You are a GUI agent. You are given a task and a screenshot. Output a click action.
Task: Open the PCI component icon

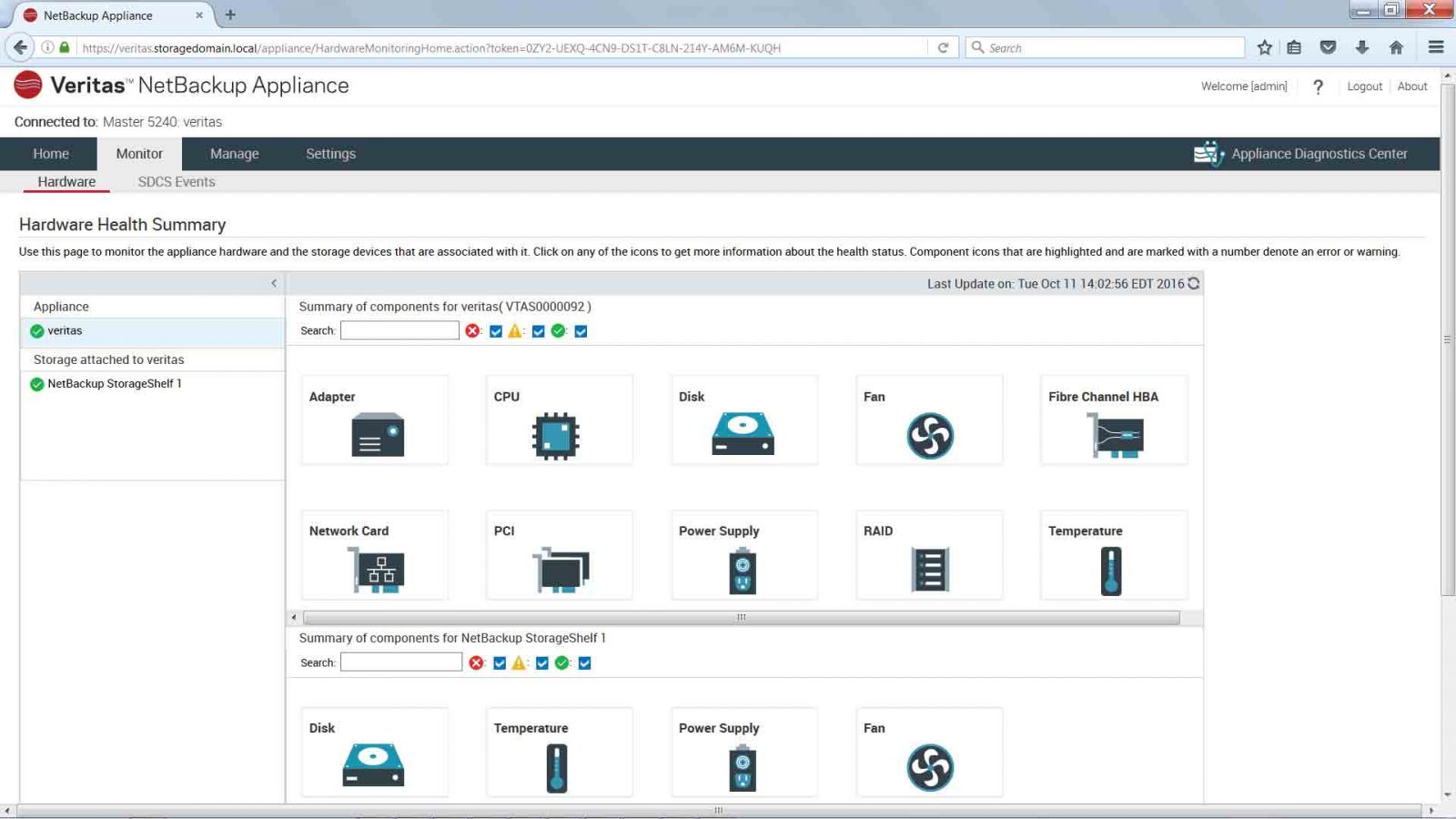pos(561,571)
